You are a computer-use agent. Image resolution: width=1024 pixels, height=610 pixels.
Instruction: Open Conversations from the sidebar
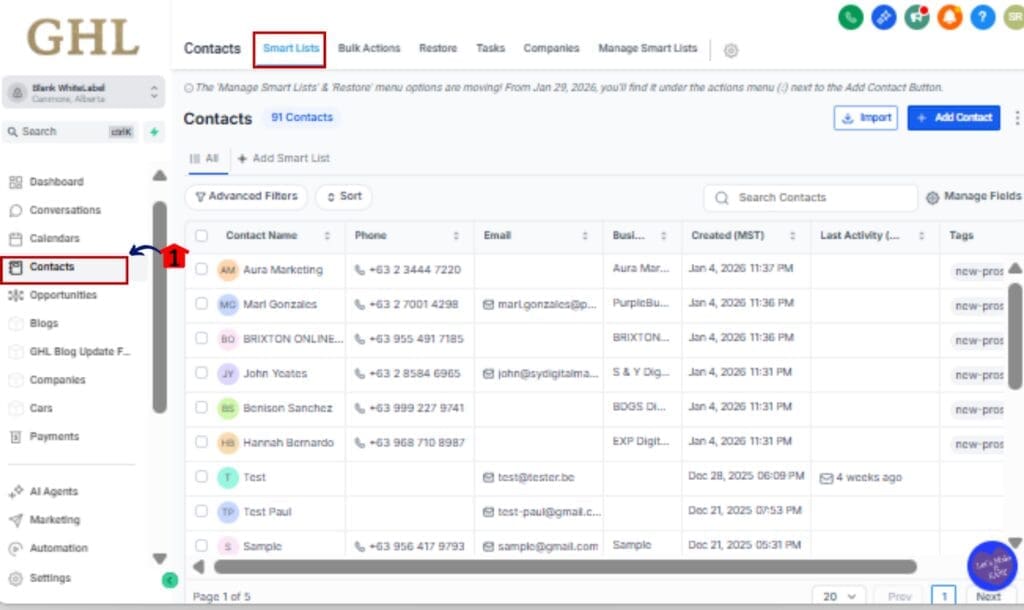pyautogui.click(x=65, y=211)
